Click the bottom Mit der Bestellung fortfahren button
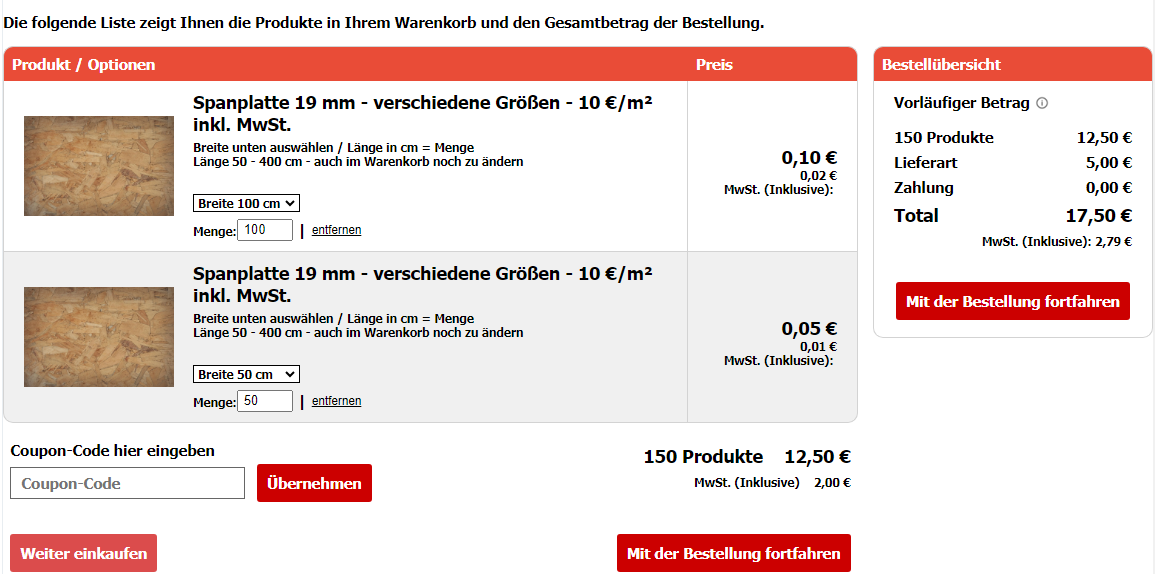1155x574 pixels. tap(734, 553)
